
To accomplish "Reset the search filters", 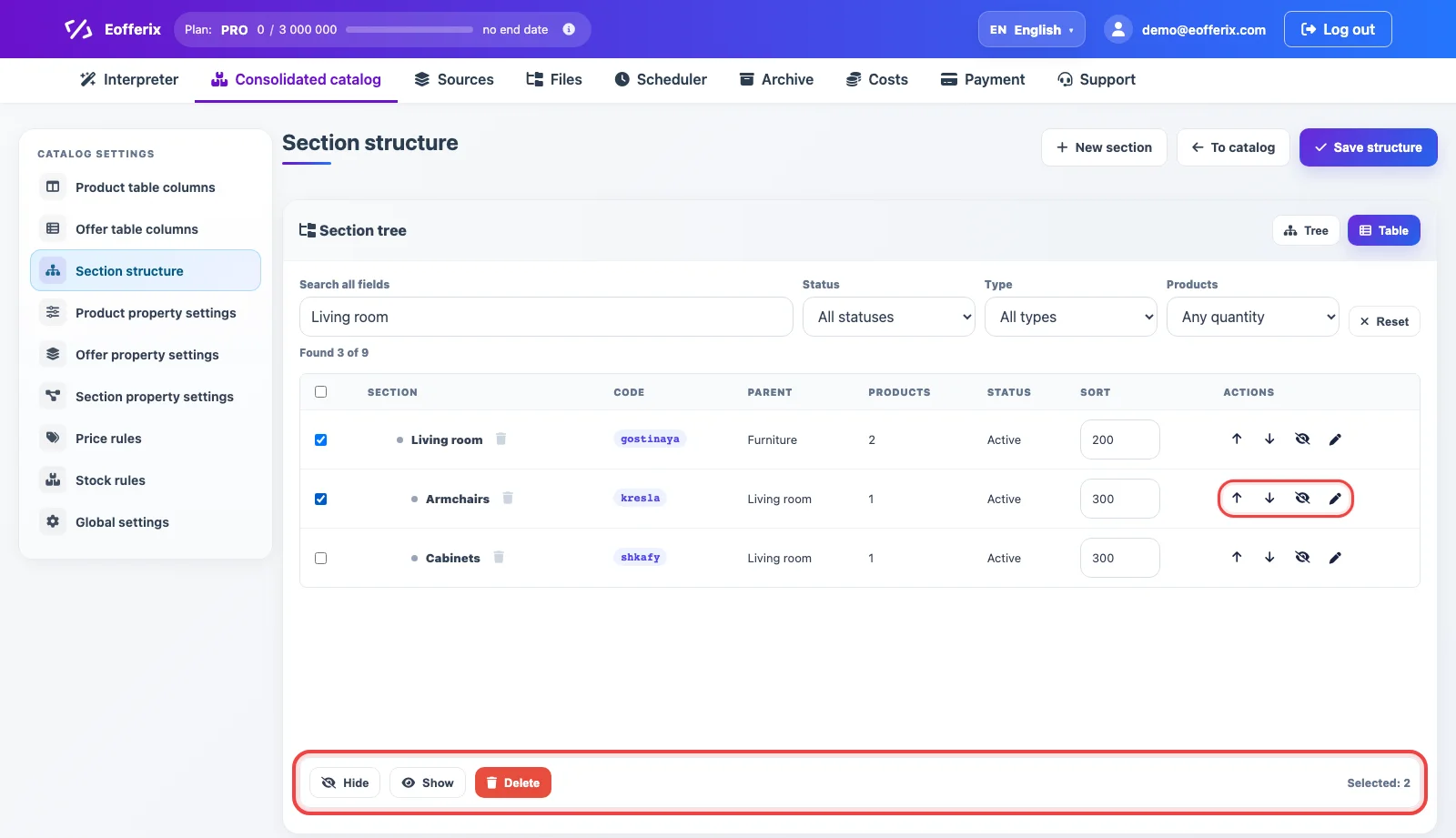I will (1384, 321).
